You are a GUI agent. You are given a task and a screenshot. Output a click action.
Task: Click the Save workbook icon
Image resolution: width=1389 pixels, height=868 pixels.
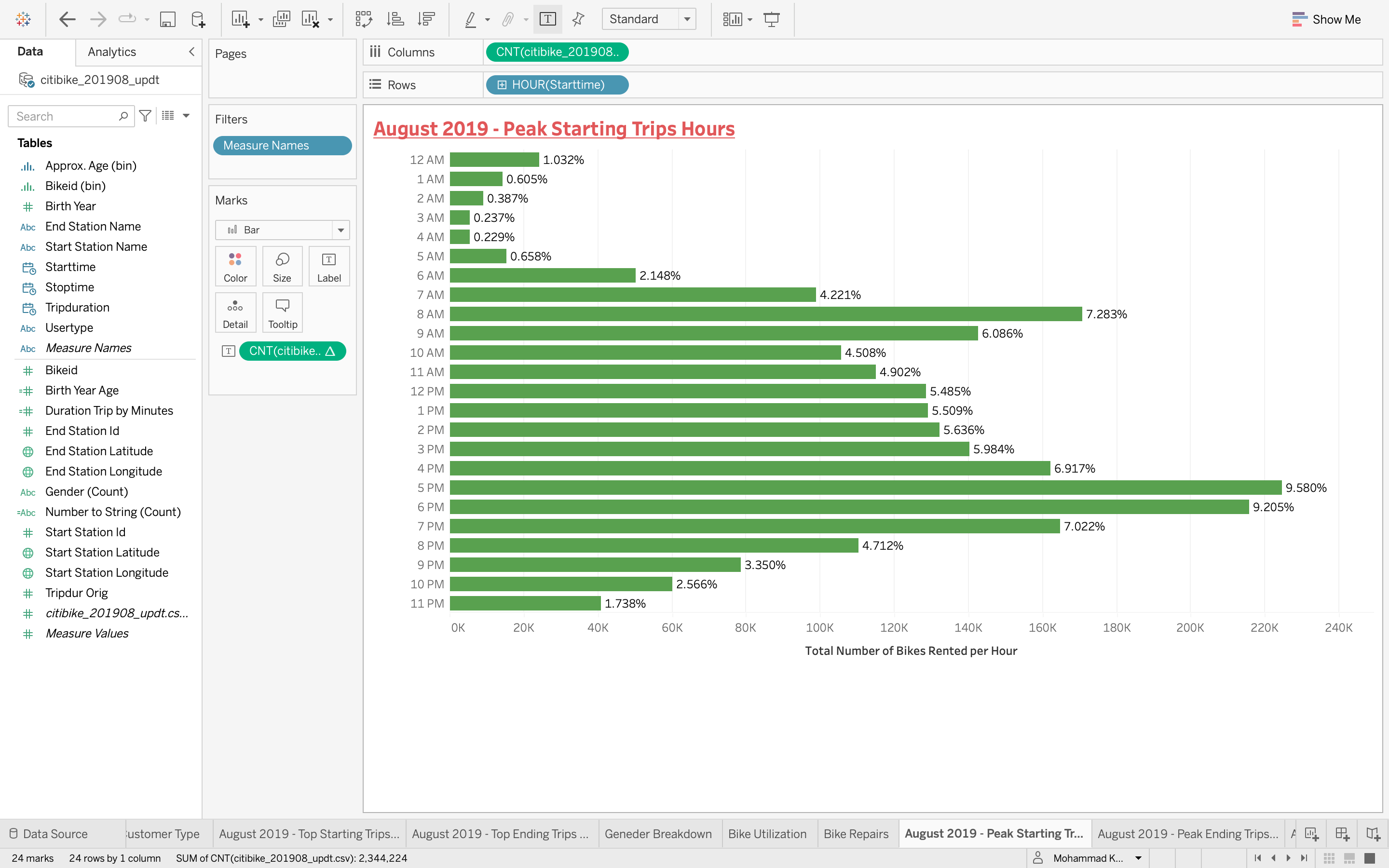point(167,19)
